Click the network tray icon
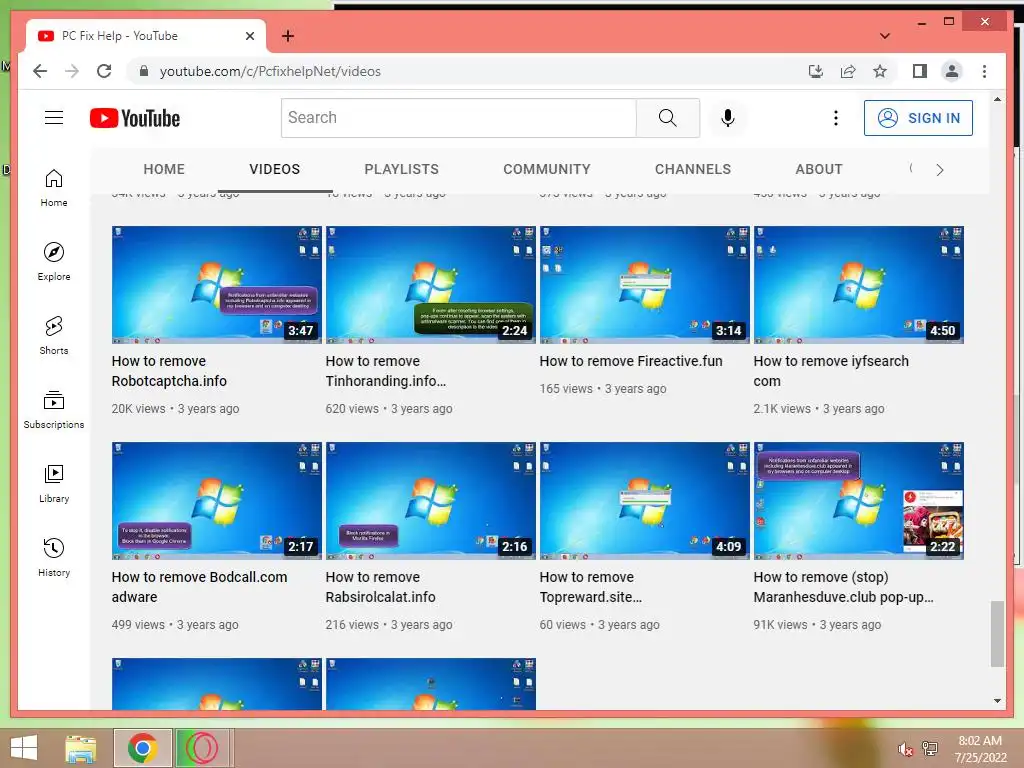This screenshot has width=1024, height=768. [x=930, y=748]
